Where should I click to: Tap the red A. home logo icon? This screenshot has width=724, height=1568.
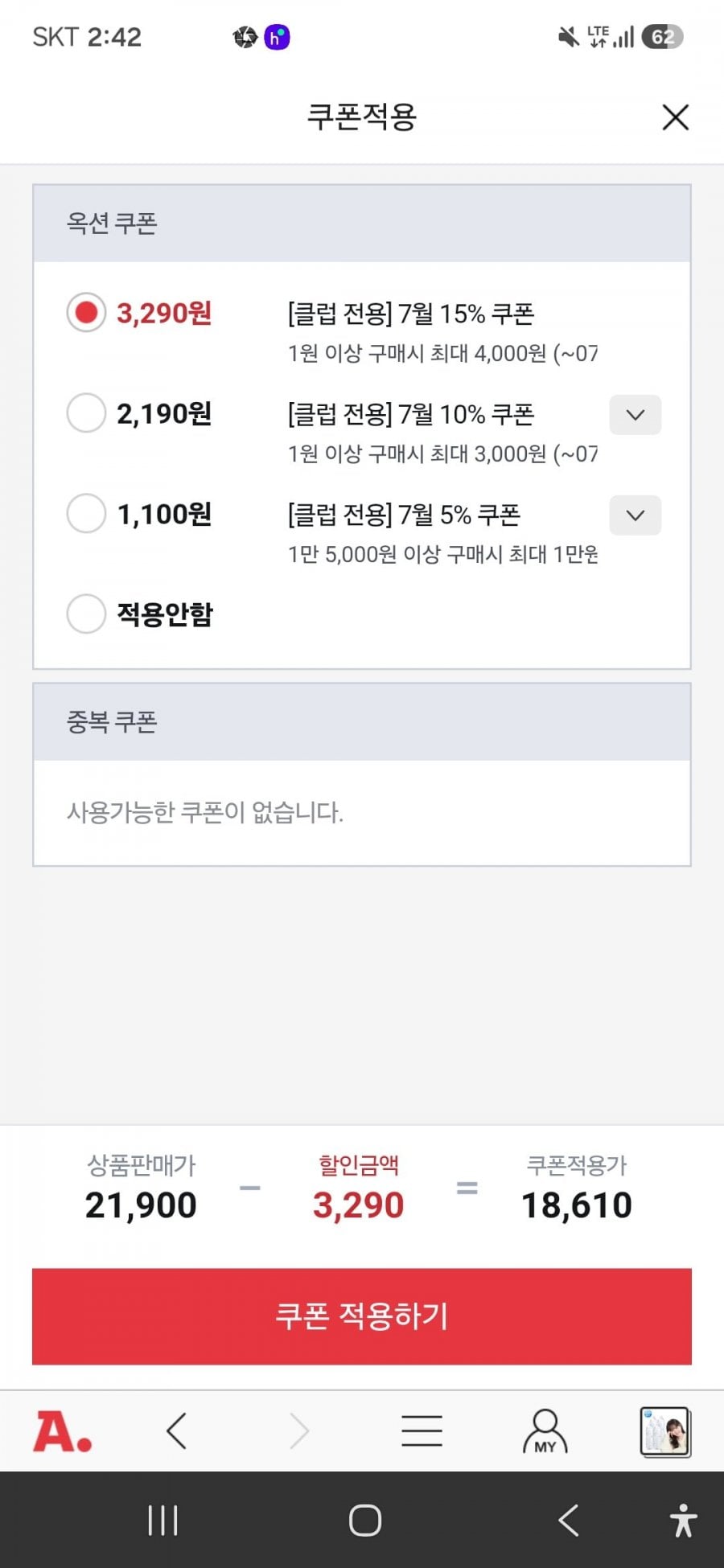pyautogui.click(x=62, y=1432)
